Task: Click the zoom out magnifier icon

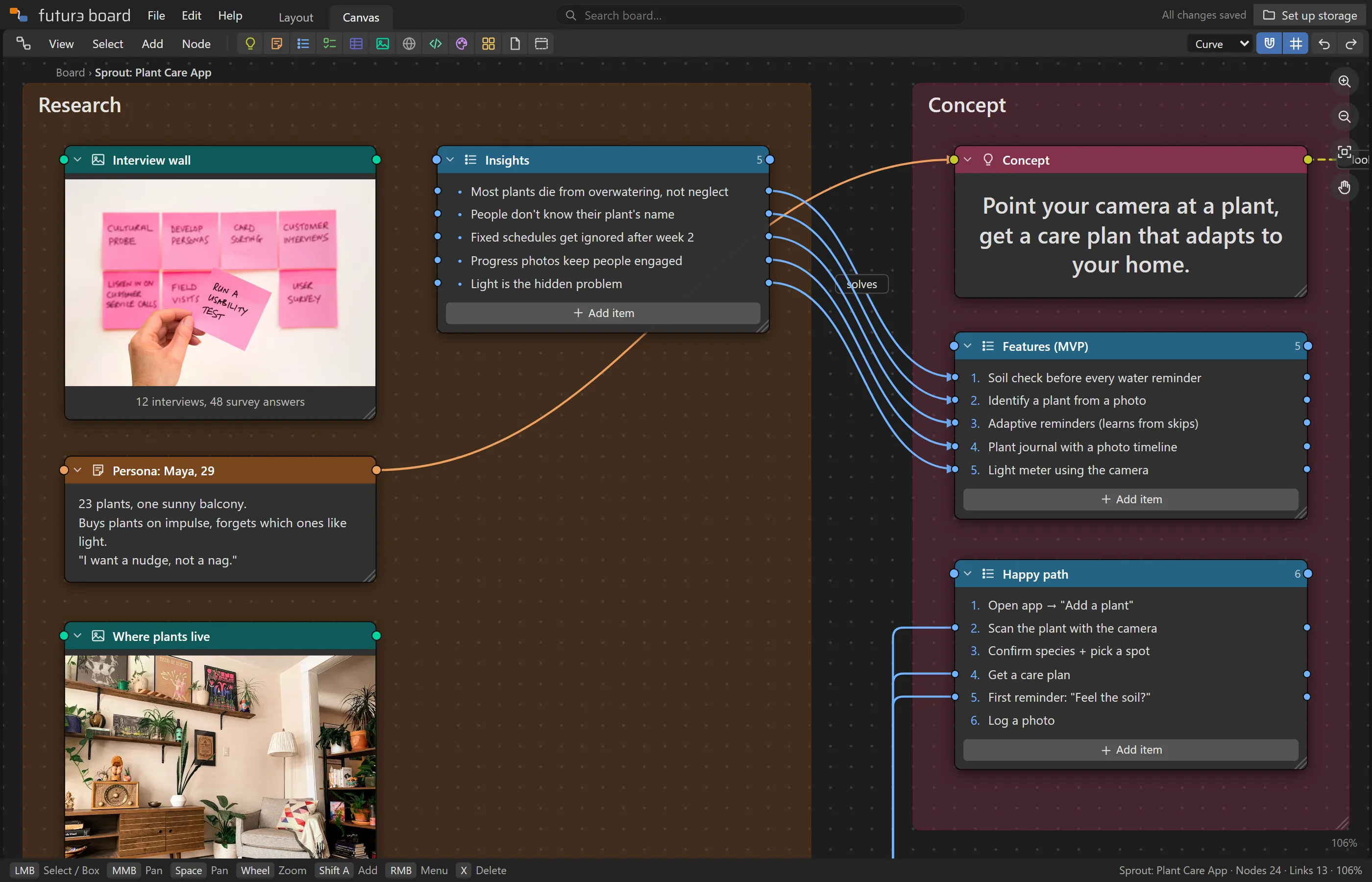Action: coord(1345,117)
